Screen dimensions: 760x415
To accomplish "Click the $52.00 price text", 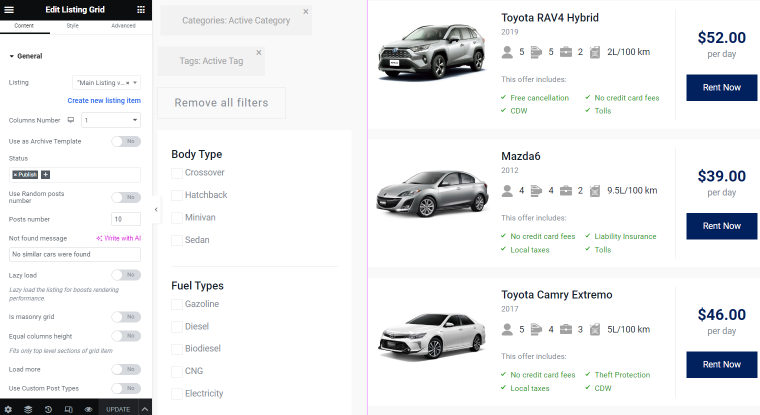I will (722, 38).
